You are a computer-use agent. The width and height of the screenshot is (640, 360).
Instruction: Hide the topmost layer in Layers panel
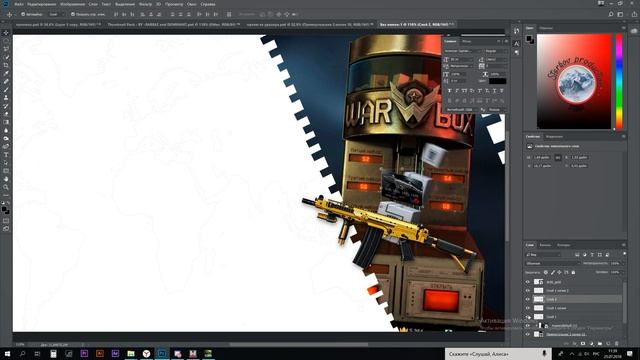click(527, 282)
